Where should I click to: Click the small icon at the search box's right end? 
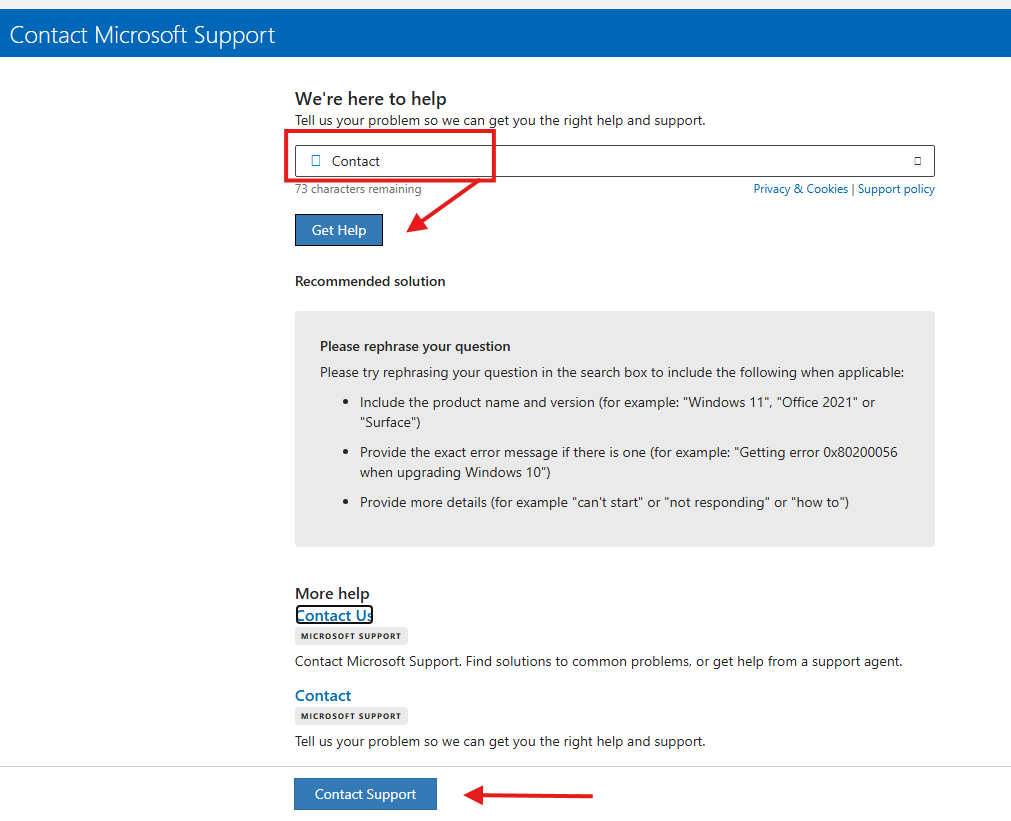[x=918, y=161]
